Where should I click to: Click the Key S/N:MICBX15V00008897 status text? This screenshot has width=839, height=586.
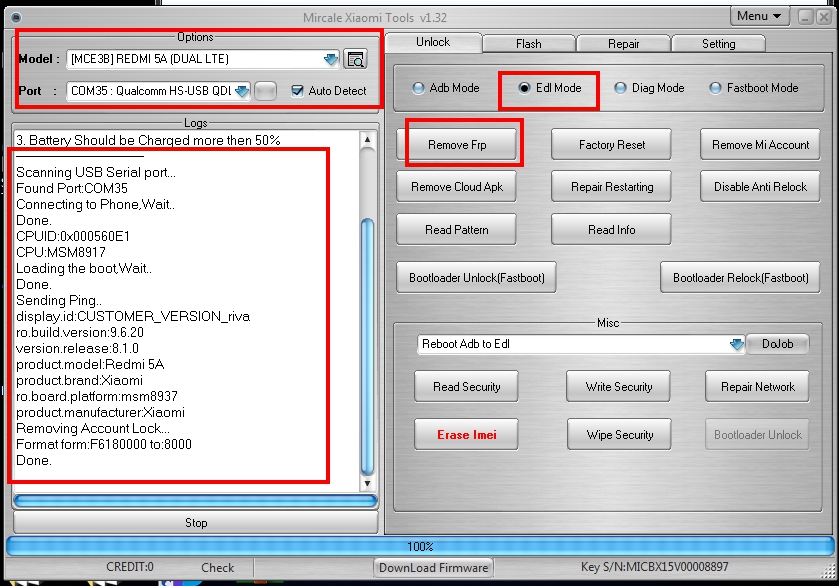(654, 567)
